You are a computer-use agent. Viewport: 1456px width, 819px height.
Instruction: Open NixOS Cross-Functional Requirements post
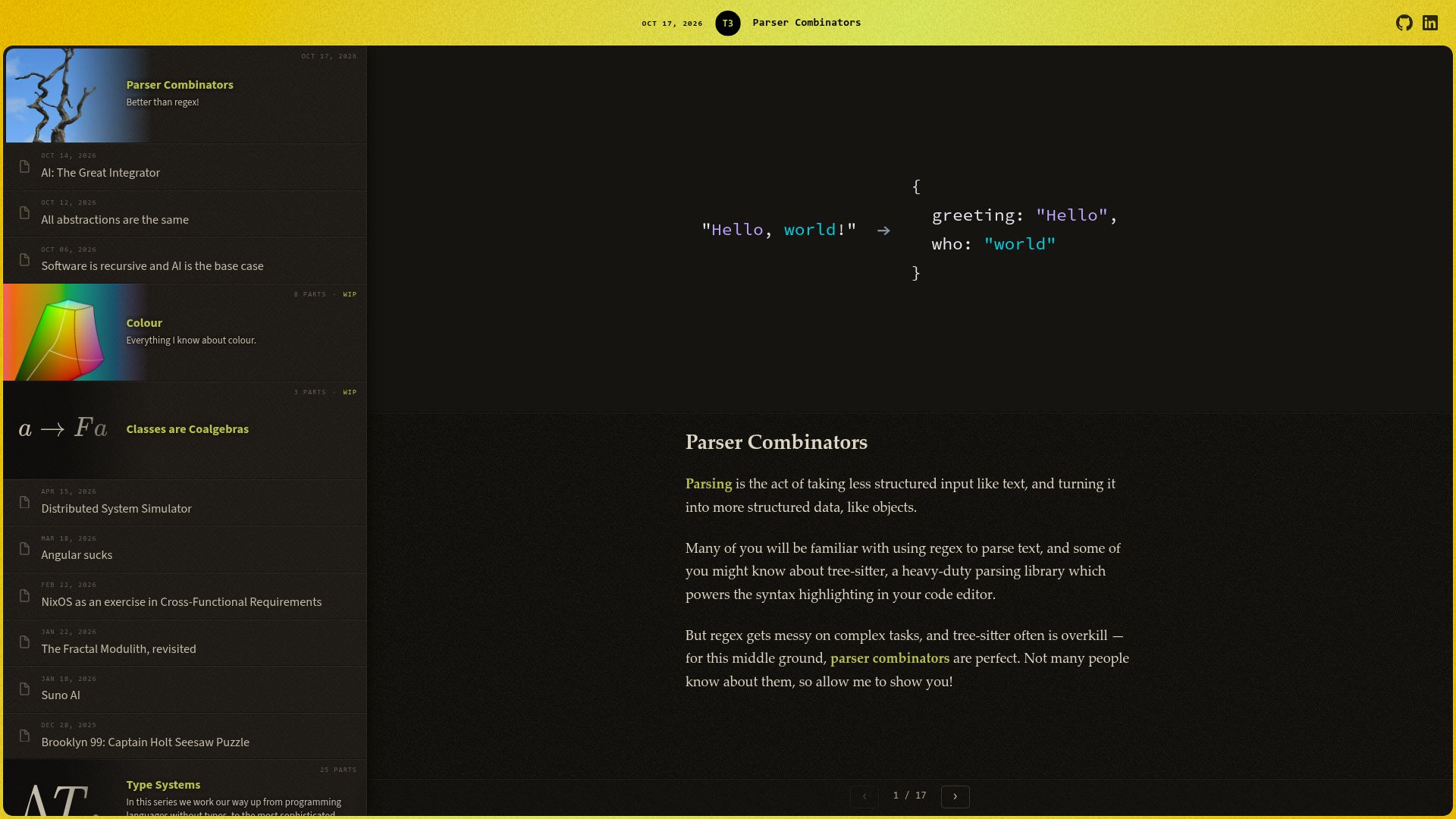coord(181,602)
